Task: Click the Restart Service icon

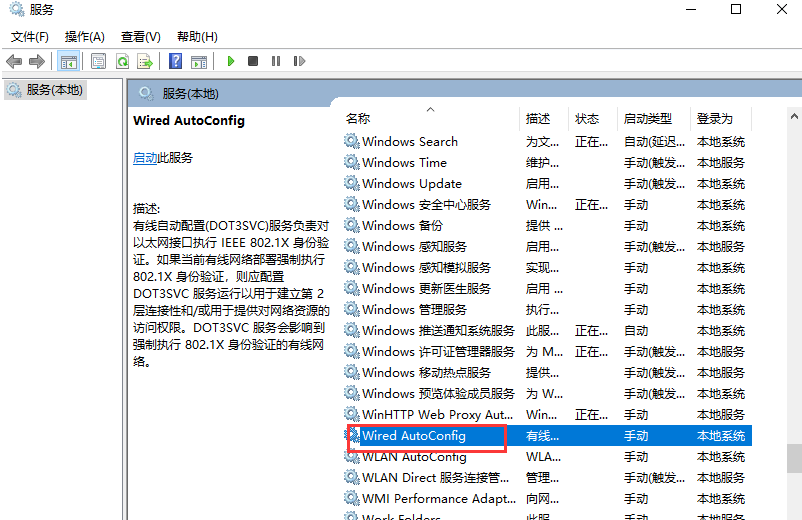Action: [299, 61]
